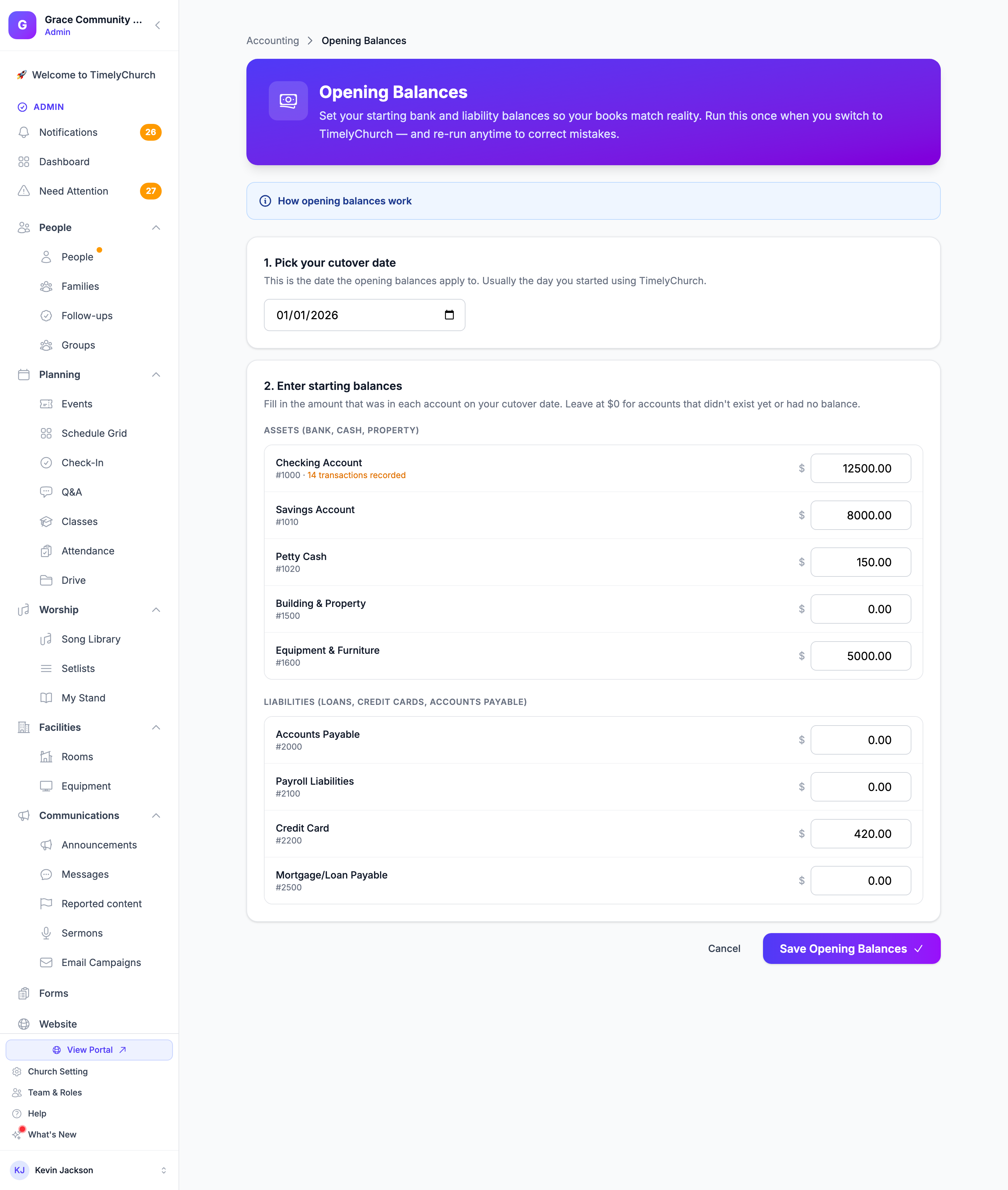Expand How opening balances work panel

click(593, 201)
